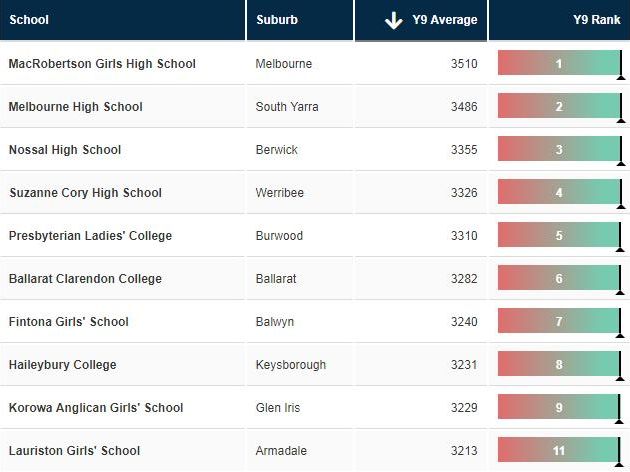Open Ballarat Clarendon College entry
Viewport: 630px width, 472px height.
coord(85,278)
